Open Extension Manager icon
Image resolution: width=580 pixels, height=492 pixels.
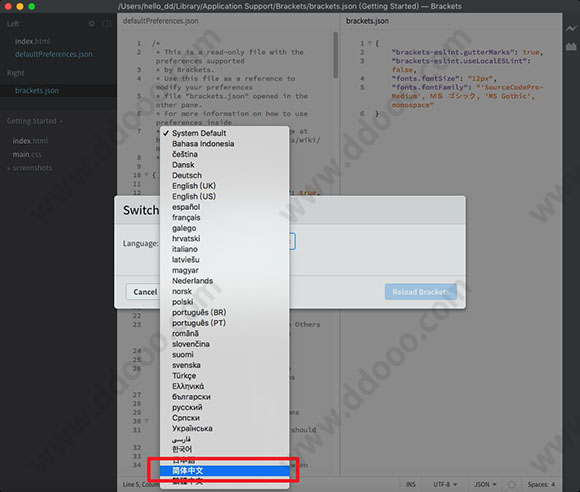pyautogui.click(x=571, y=47)
